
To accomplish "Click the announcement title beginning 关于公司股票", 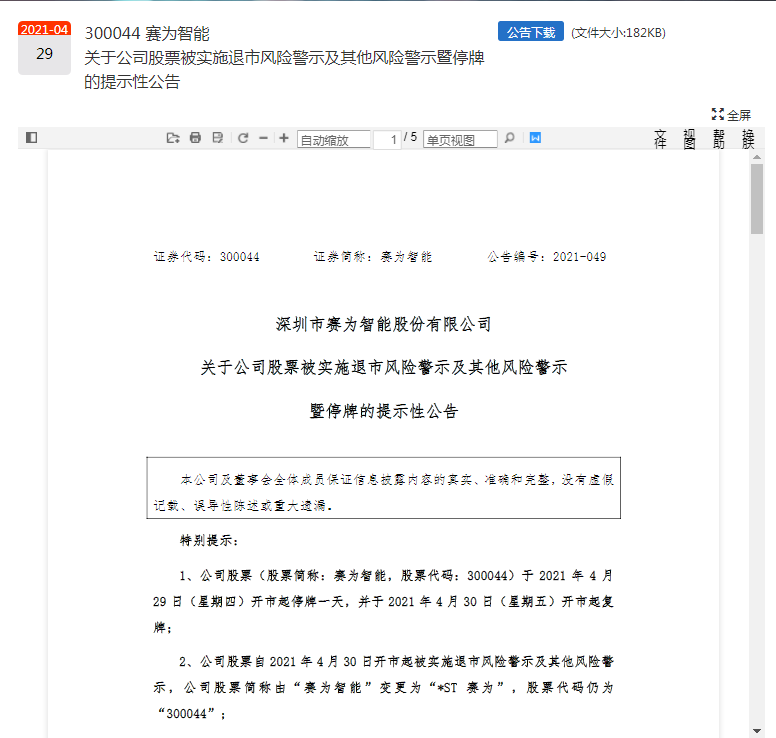I will point(284,69).
